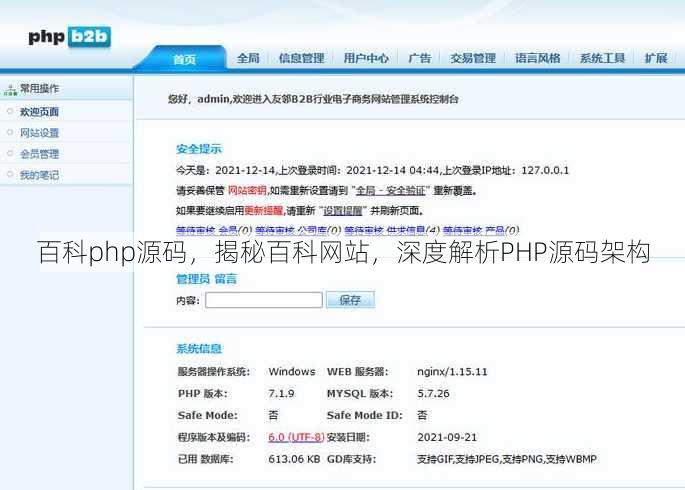Image resolution: width=685 pixels, height=490 pixels.
Task: Click the phpb2b logo
Action: click(69, 37)
